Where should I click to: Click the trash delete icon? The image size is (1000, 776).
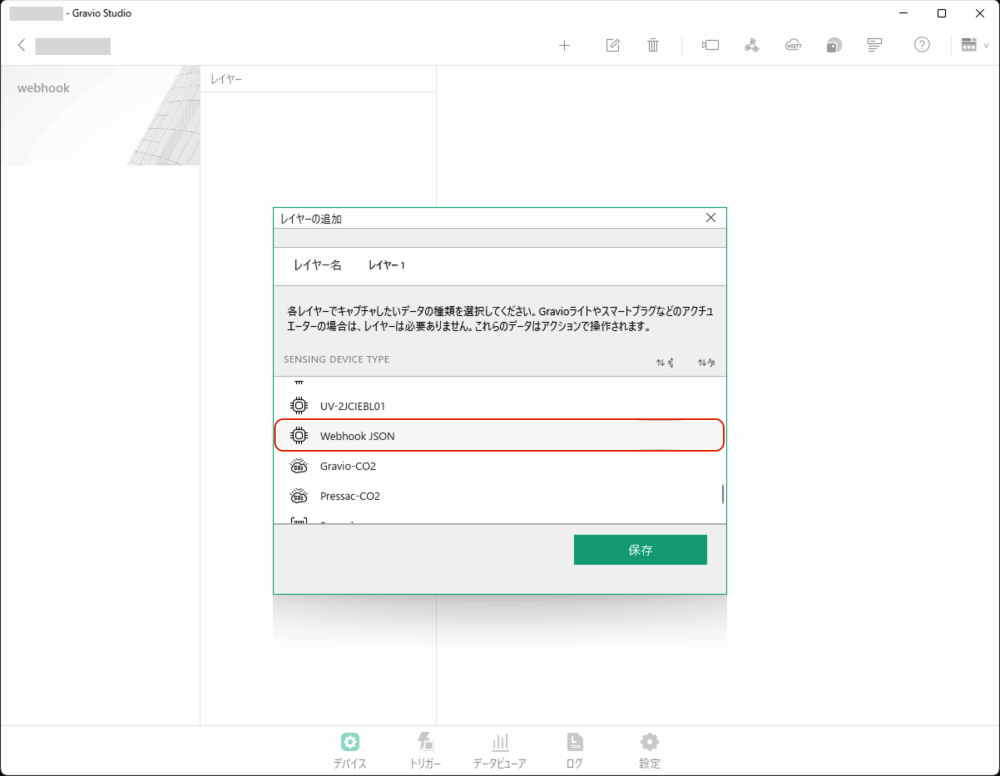[x=653, y=45]
